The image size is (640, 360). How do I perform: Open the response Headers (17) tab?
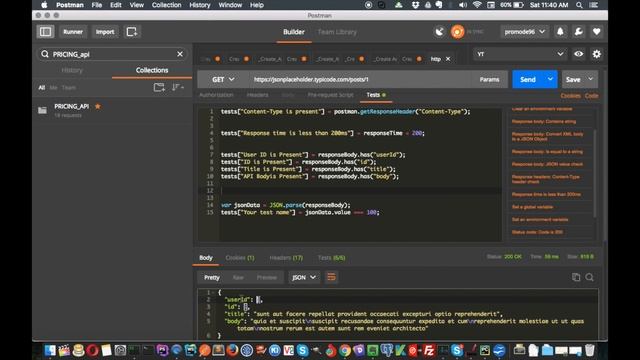tap(286, 258)
